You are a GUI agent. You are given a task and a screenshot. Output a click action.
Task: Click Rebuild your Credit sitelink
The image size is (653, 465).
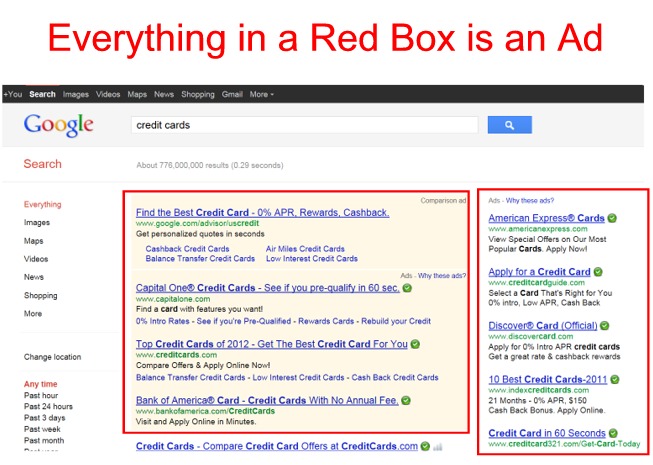[396, 321]
